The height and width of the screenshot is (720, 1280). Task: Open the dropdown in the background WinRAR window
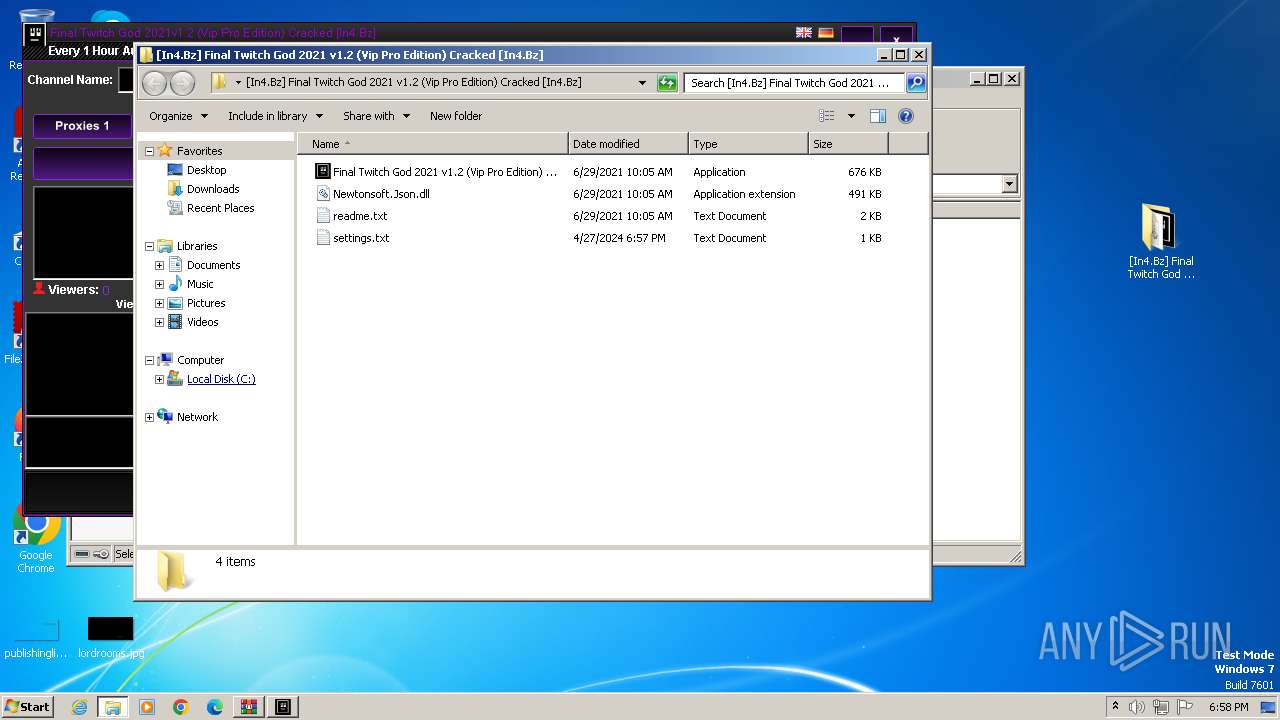[1009, 184]
